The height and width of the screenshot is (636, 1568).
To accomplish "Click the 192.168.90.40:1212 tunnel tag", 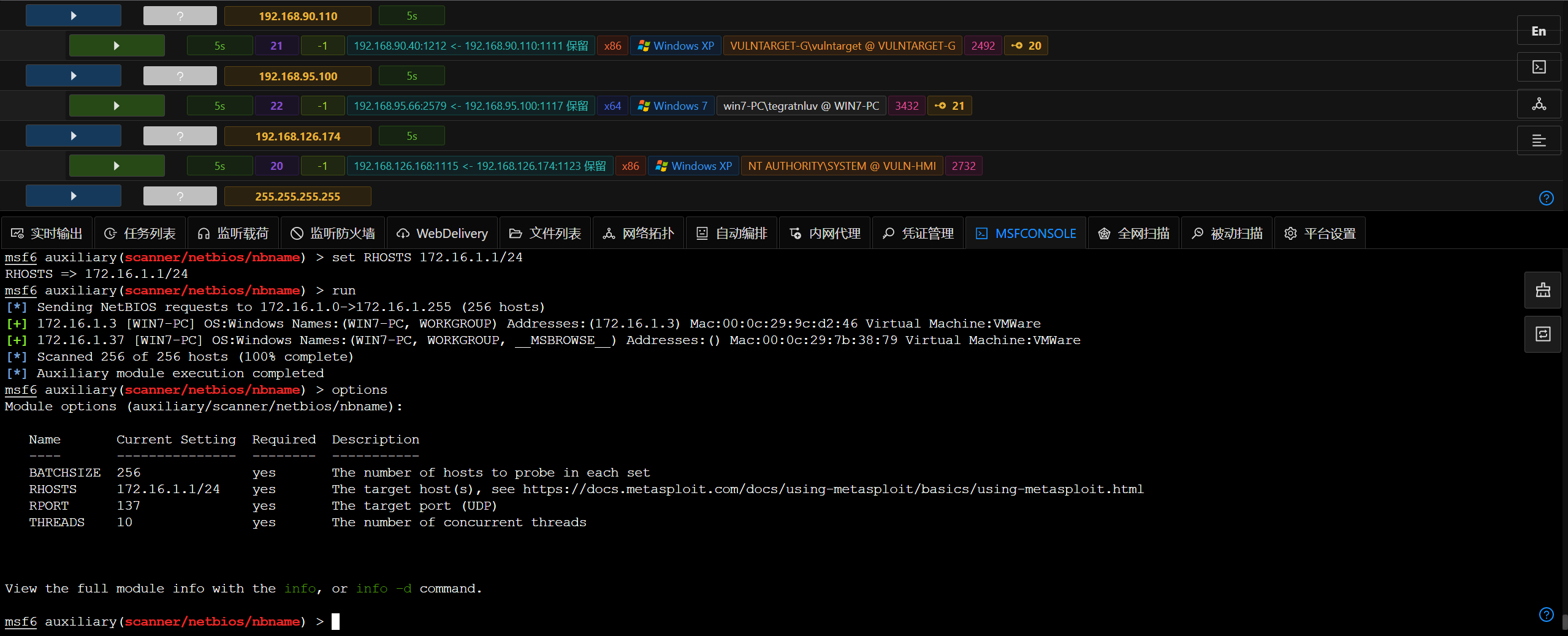I will click(x=471, y=46).
